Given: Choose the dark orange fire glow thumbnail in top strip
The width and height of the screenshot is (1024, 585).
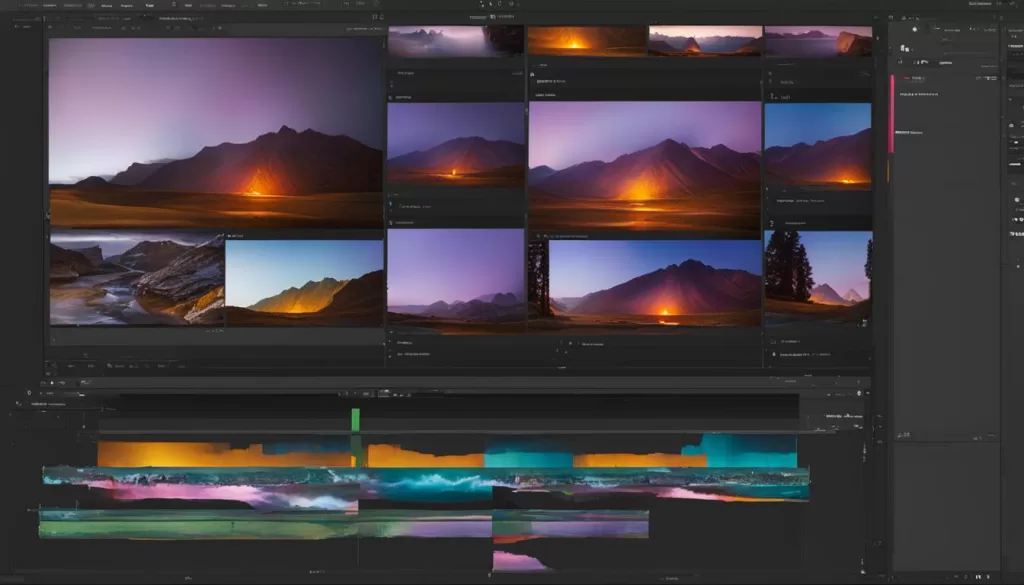Looking at the screenshot, I should [x=587, y=41].
